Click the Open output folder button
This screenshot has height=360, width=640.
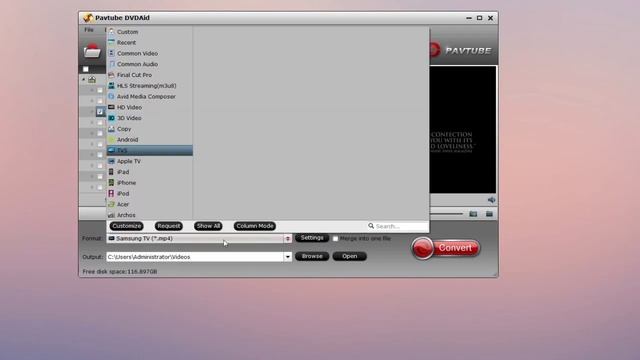[x=349, y=256]
